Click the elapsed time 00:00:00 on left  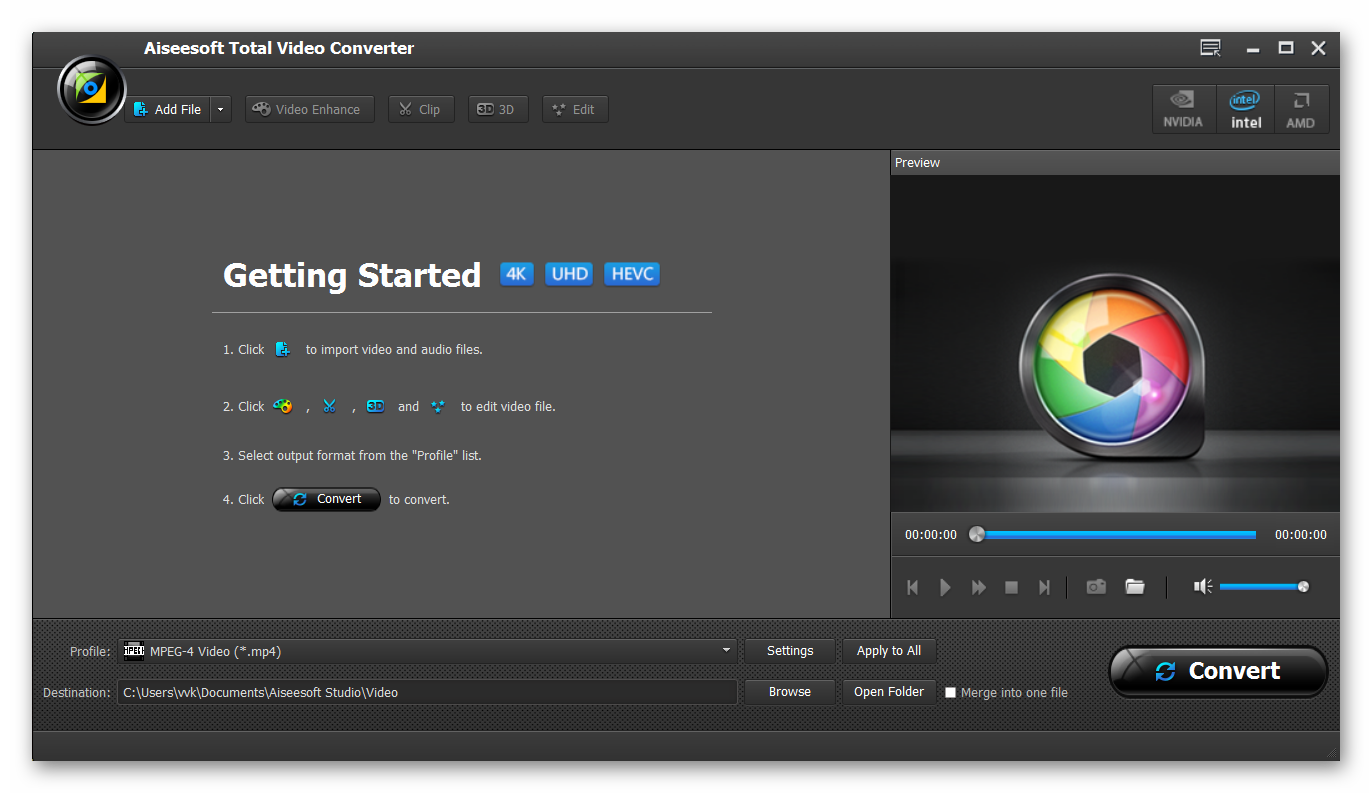tap(931, 535)
